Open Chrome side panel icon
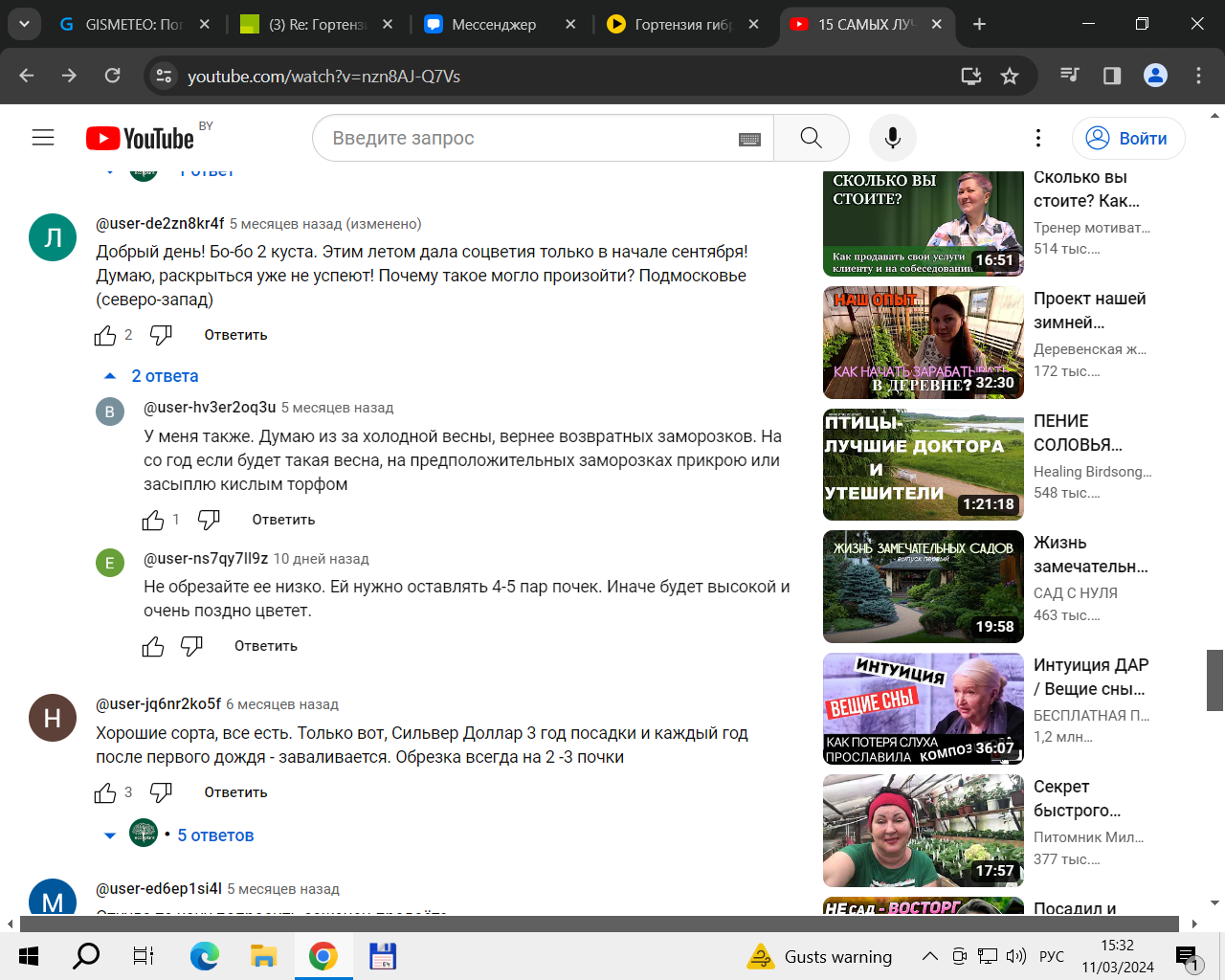This screenshot has width=1225, height=980. pos(1111,76)
